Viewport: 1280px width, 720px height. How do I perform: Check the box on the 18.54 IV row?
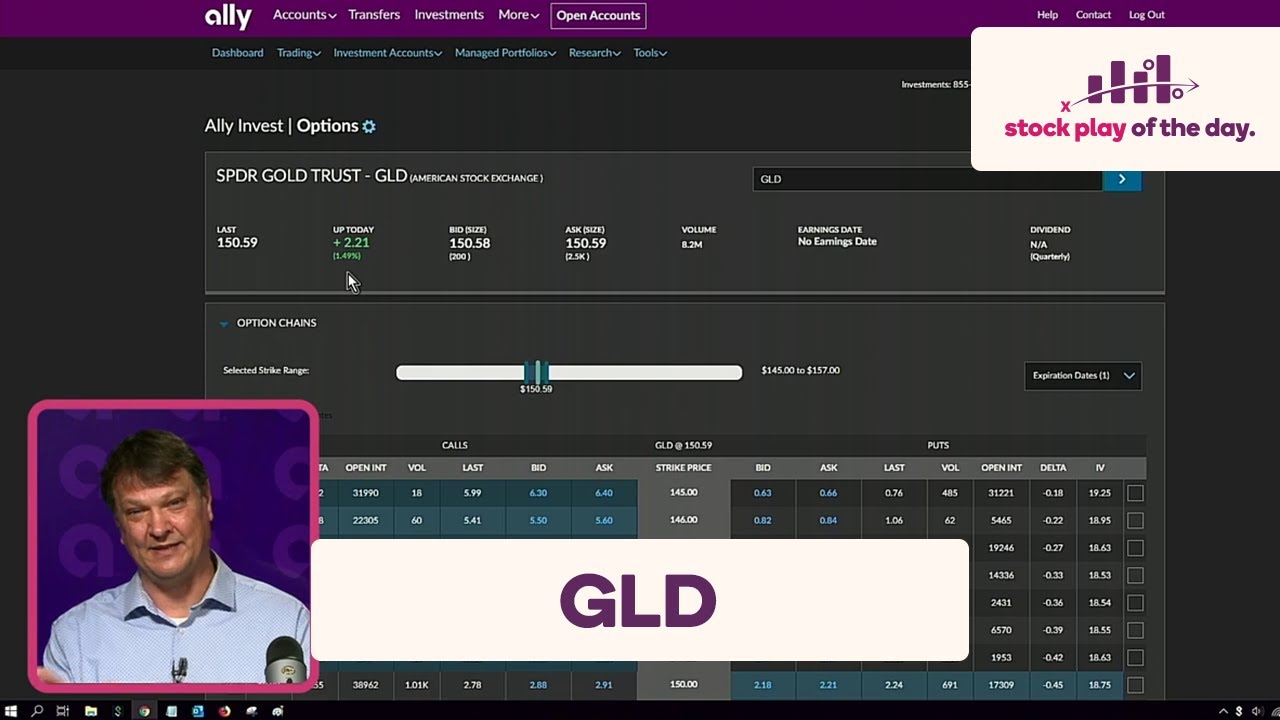tap(1135, 603)
